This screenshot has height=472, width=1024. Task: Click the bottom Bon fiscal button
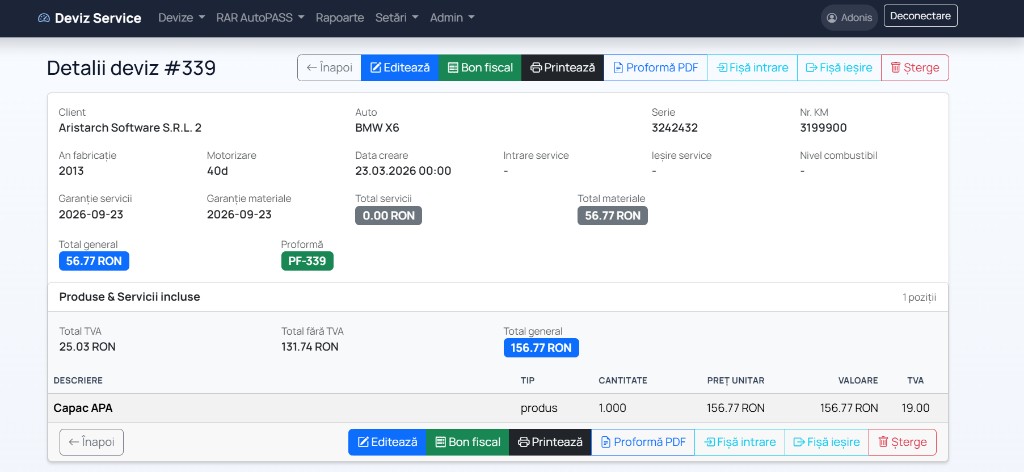(x=468, y=442)
